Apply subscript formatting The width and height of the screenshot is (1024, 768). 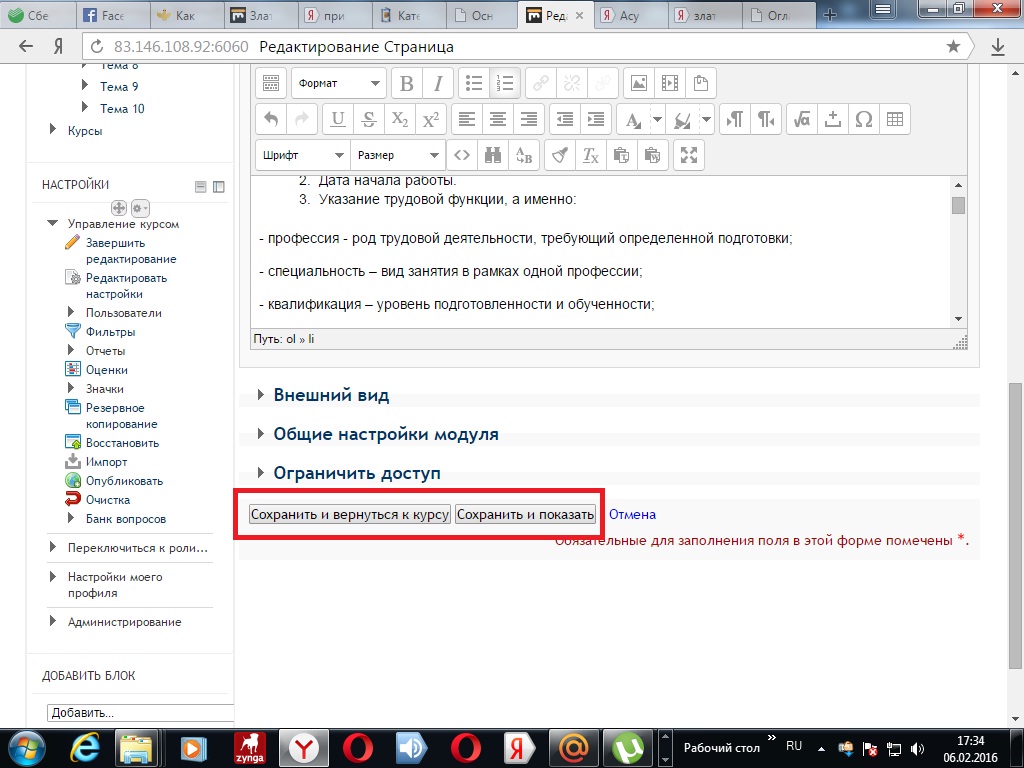tap(400, 119)
